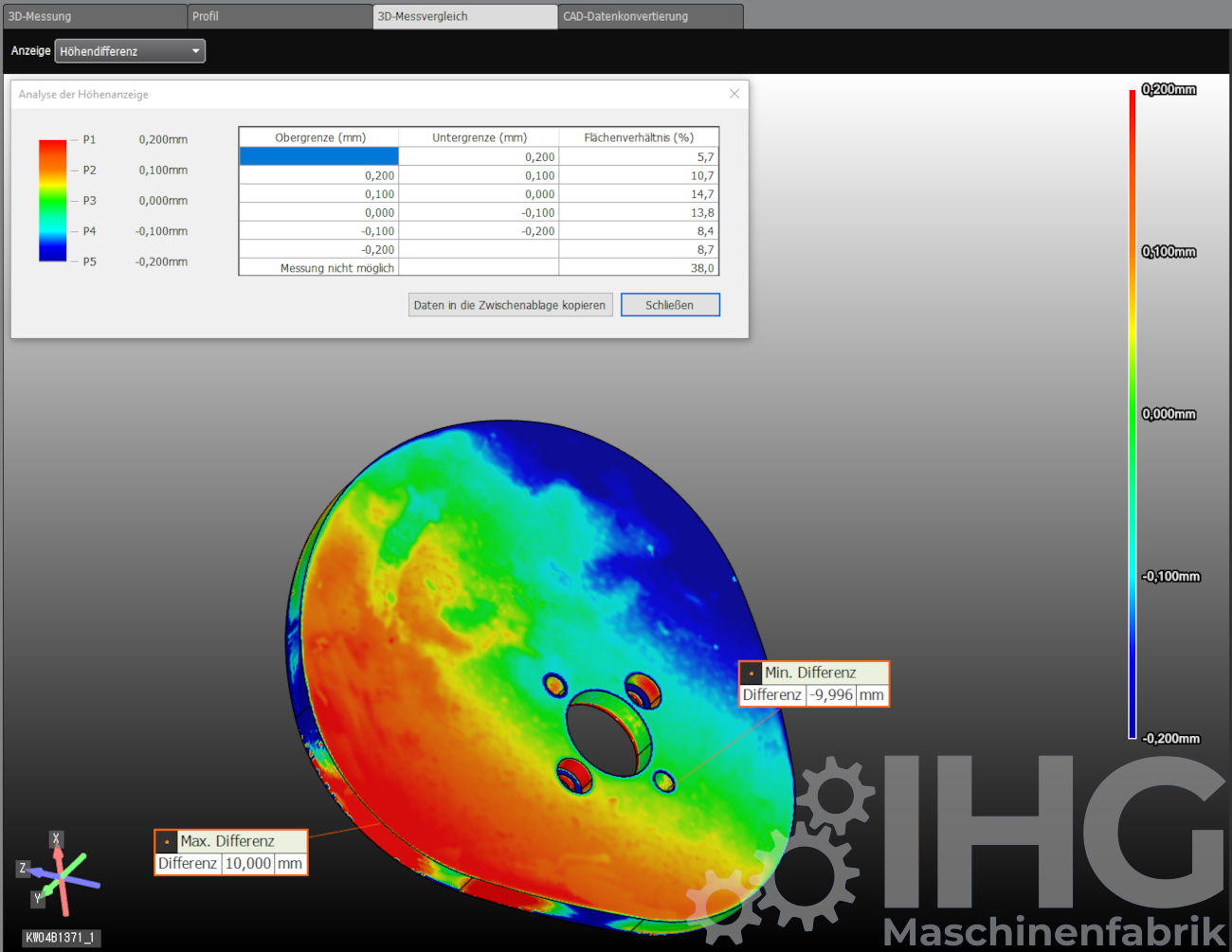
Task: Expand the Anzeige Höhendifferenz dropdown
Action: (x=130, y=51)
